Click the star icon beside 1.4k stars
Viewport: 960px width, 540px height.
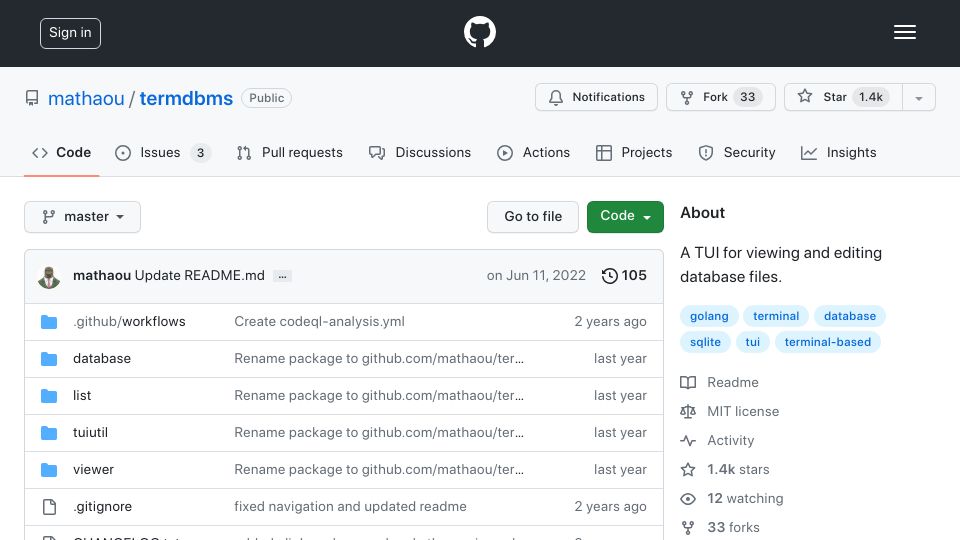(688, 470)
